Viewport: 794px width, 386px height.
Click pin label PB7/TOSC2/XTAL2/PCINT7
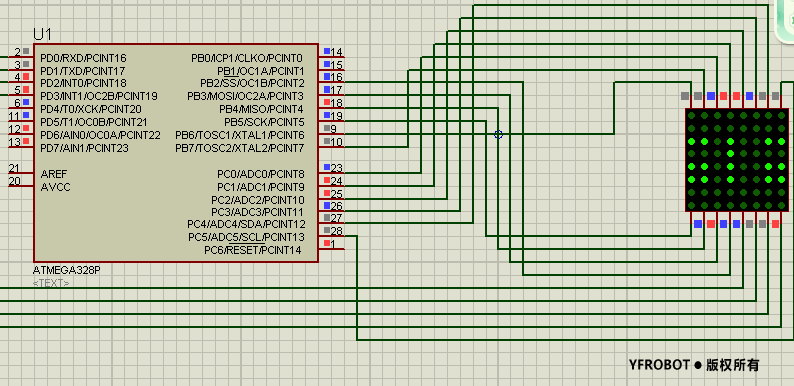(x=240, y=148)
